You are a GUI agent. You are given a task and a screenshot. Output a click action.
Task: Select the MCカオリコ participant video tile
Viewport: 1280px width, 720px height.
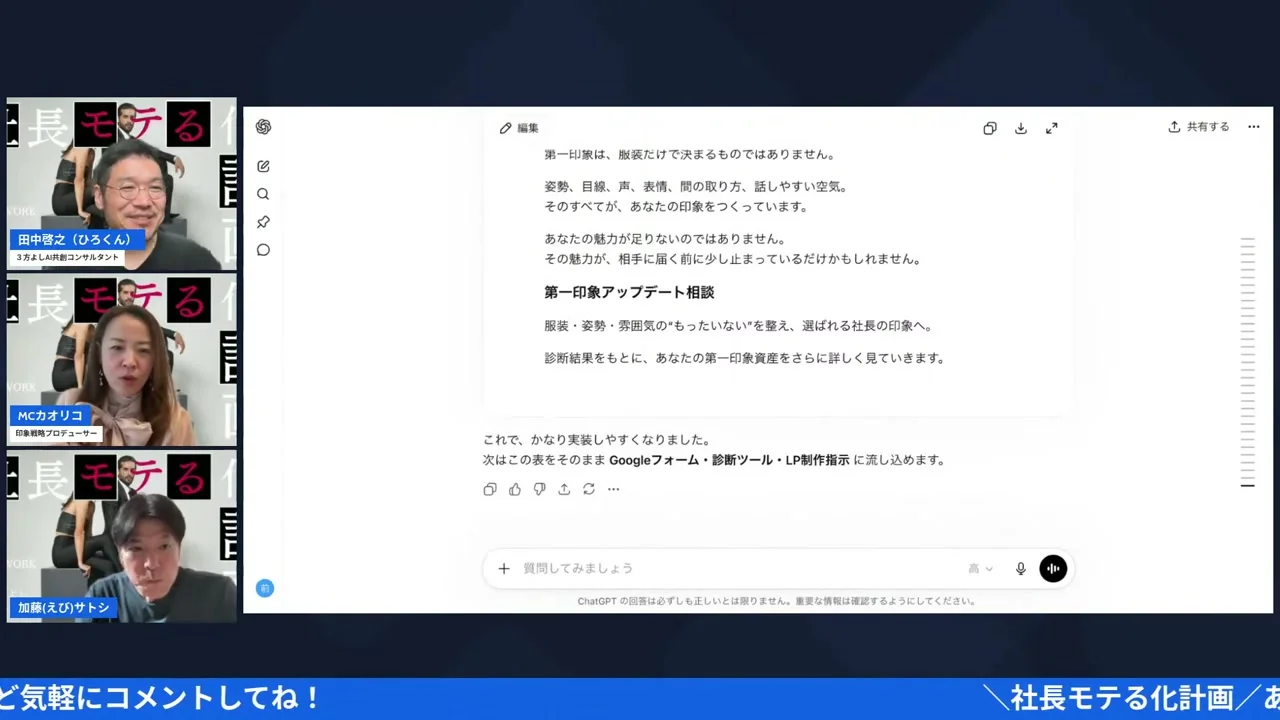[x=122, y=360]
